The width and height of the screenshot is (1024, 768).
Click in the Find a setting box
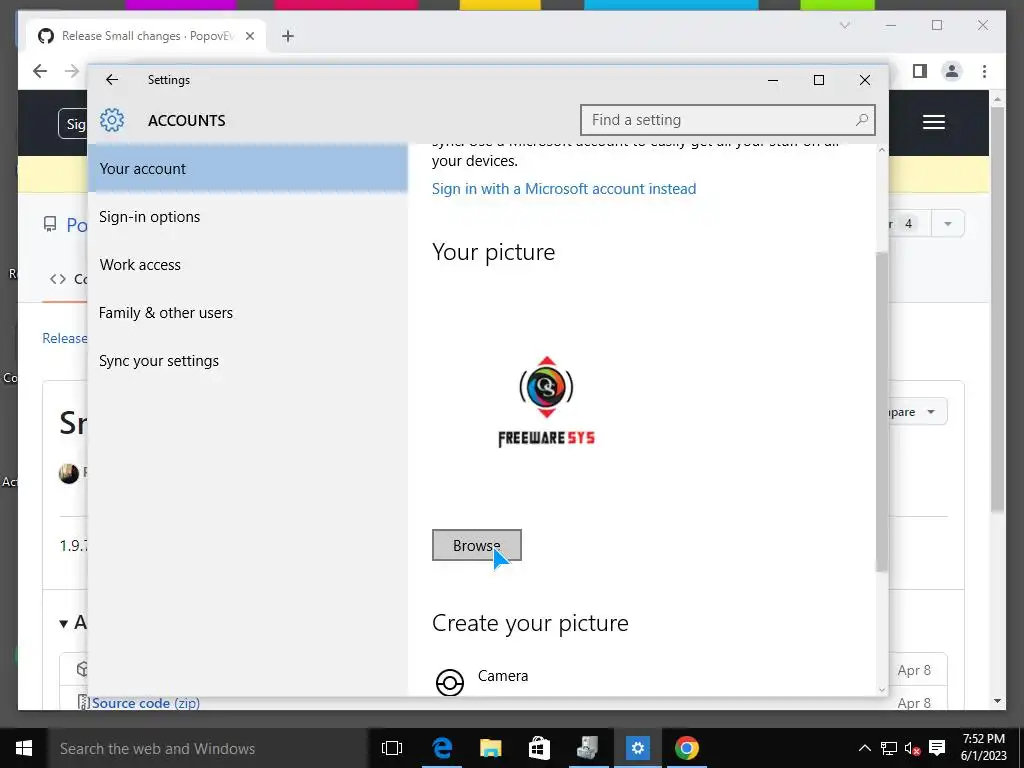[728, 120]
